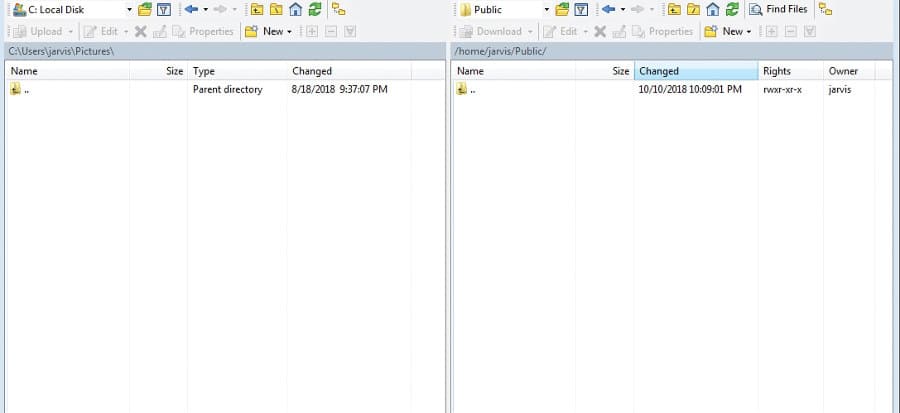Open directory icon in local panel
Screen dimensions: 900x413
pos(145,9)
